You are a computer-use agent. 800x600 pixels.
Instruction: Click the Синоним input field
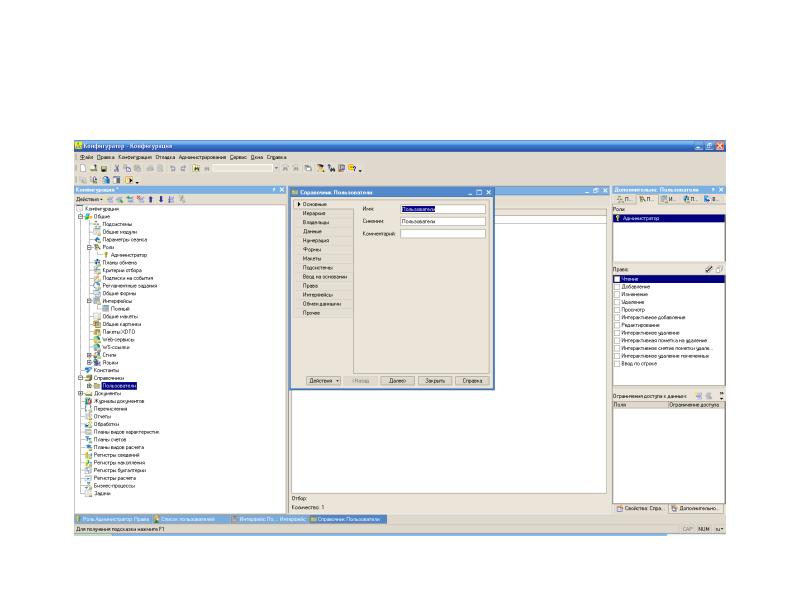click(x=442, y=221)
